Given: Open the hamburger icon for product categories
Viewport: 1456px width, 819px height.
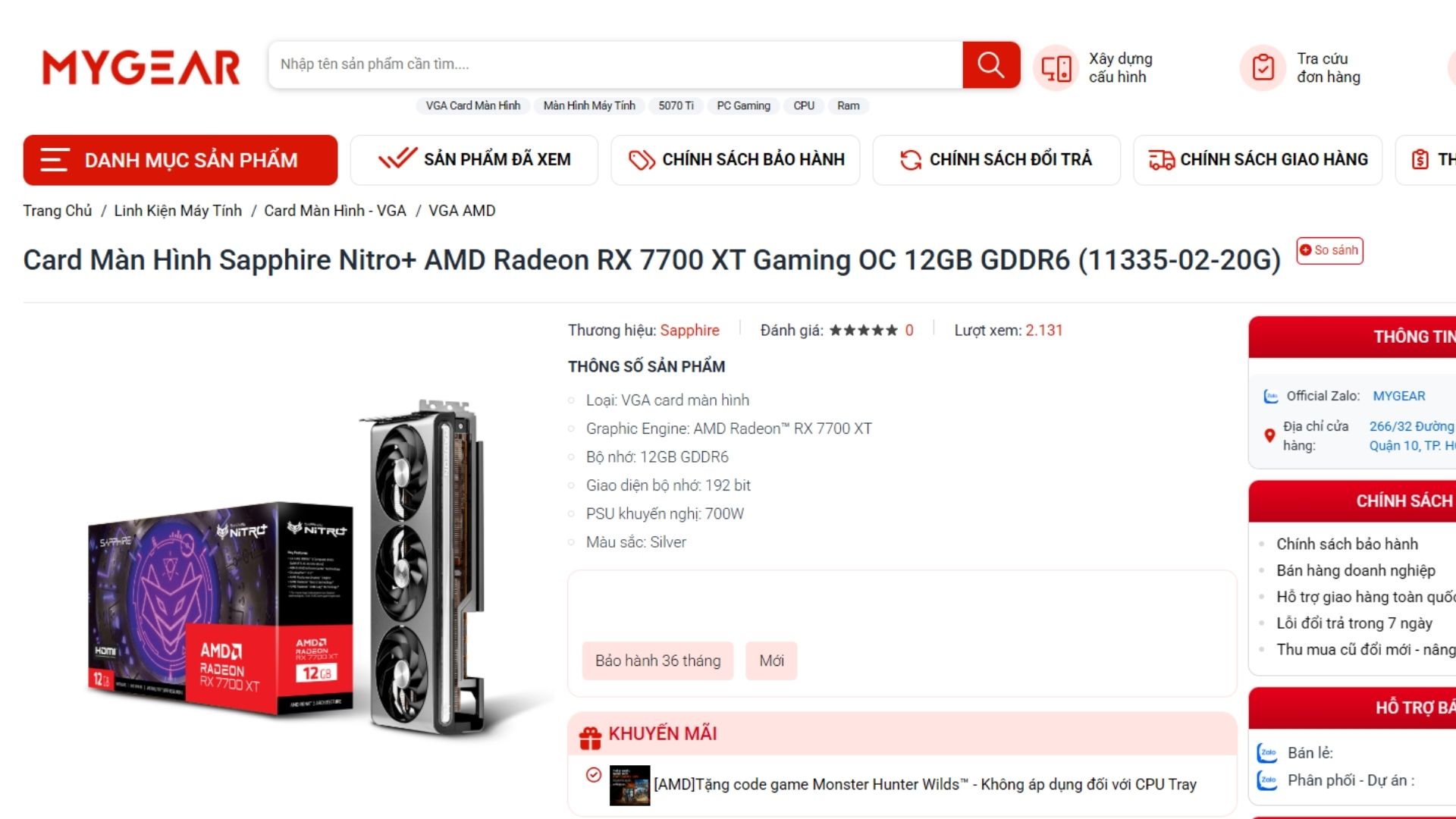Looking at the screenshot, I should click(x=55, y=160).
